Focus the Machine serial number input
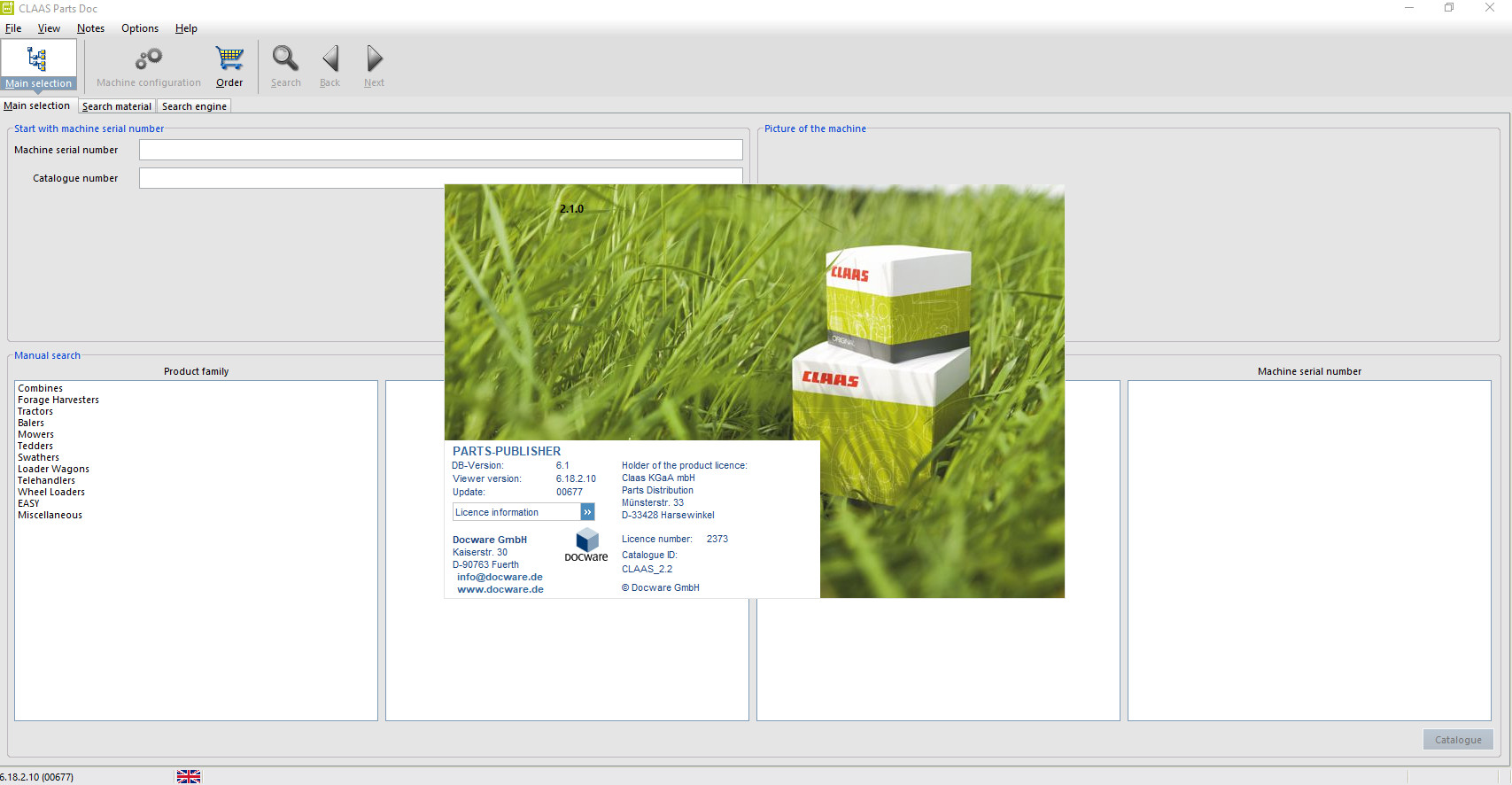The width and height of the screenshot is (1512, 785). tap(441, 150)
